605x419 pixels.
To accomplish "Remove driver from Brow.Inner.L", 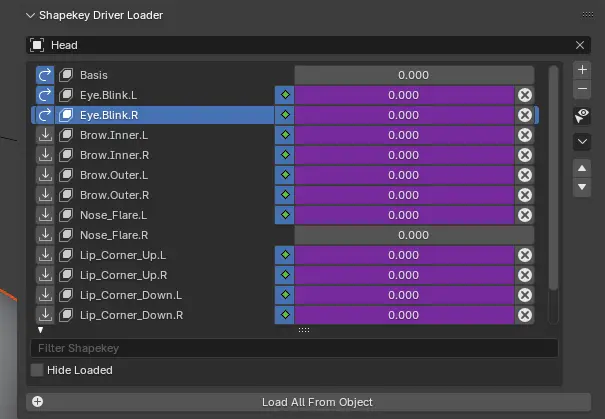I will tap(525, 135).
